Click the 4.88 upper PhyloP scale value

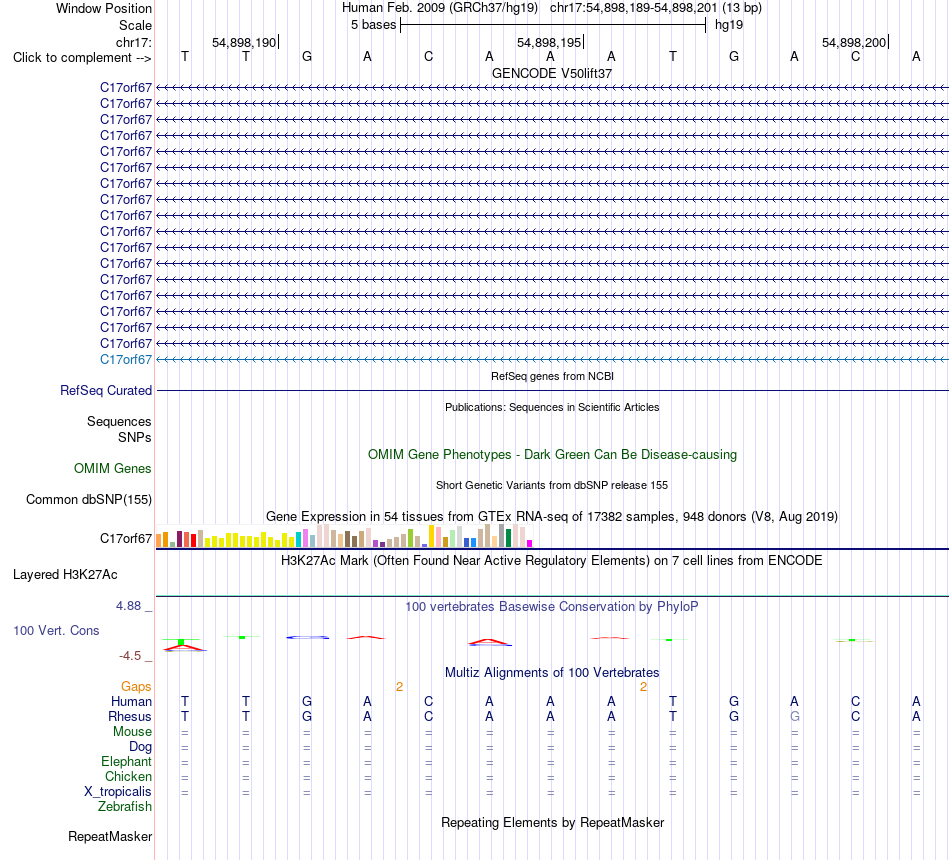(x=128, y=606)
